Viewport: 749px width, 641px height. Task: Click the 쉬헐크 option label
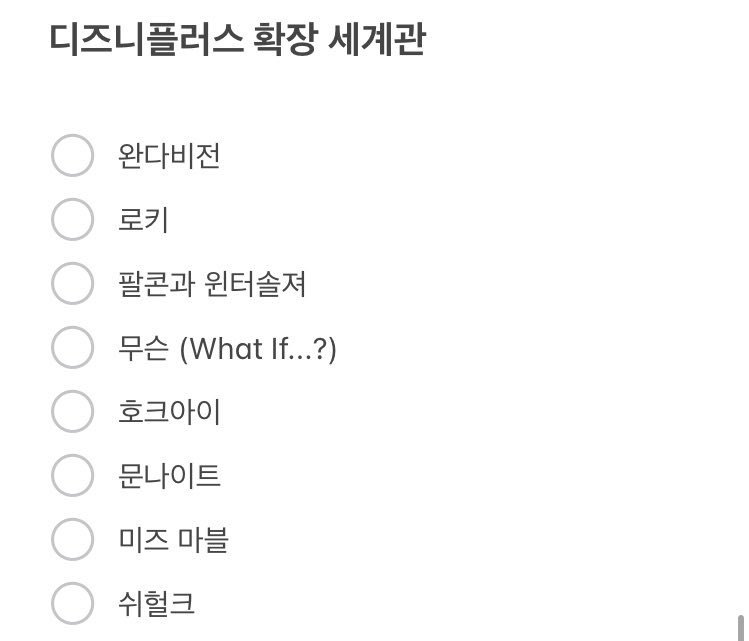click(x=156, y=604)
